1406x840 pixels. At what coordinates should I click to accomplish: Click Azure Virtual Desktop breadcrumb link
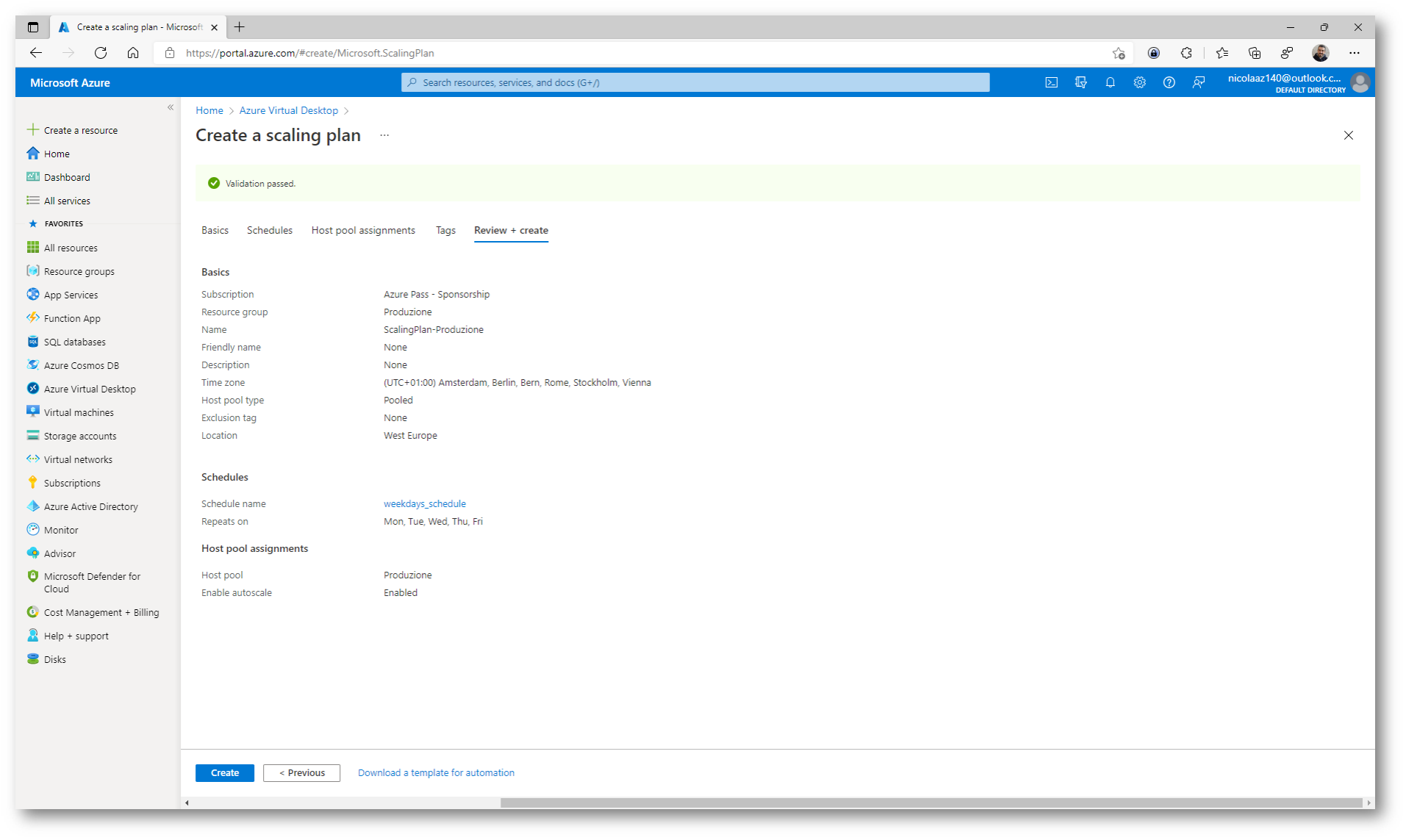pos(289,110)
